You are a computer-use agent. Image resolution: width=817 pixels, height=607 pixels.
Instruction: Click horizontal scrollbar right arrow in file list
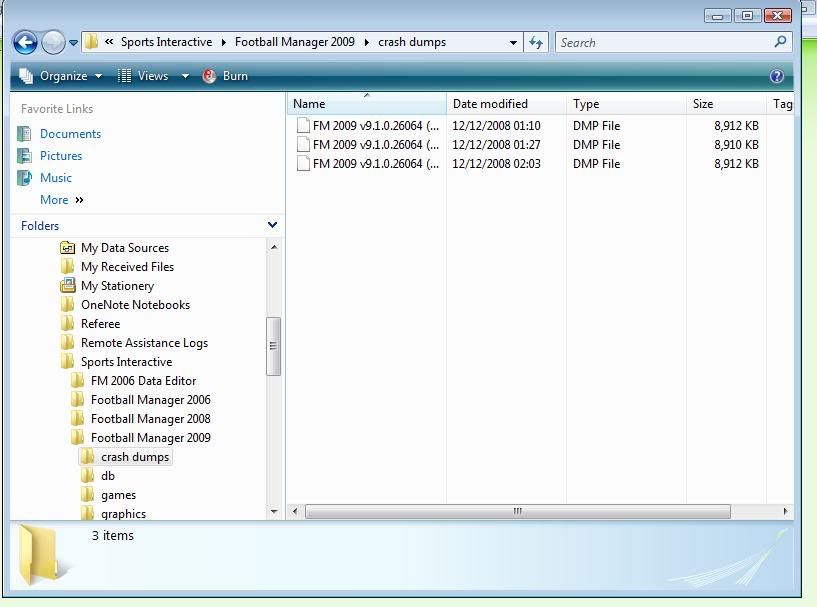(785, 512)
